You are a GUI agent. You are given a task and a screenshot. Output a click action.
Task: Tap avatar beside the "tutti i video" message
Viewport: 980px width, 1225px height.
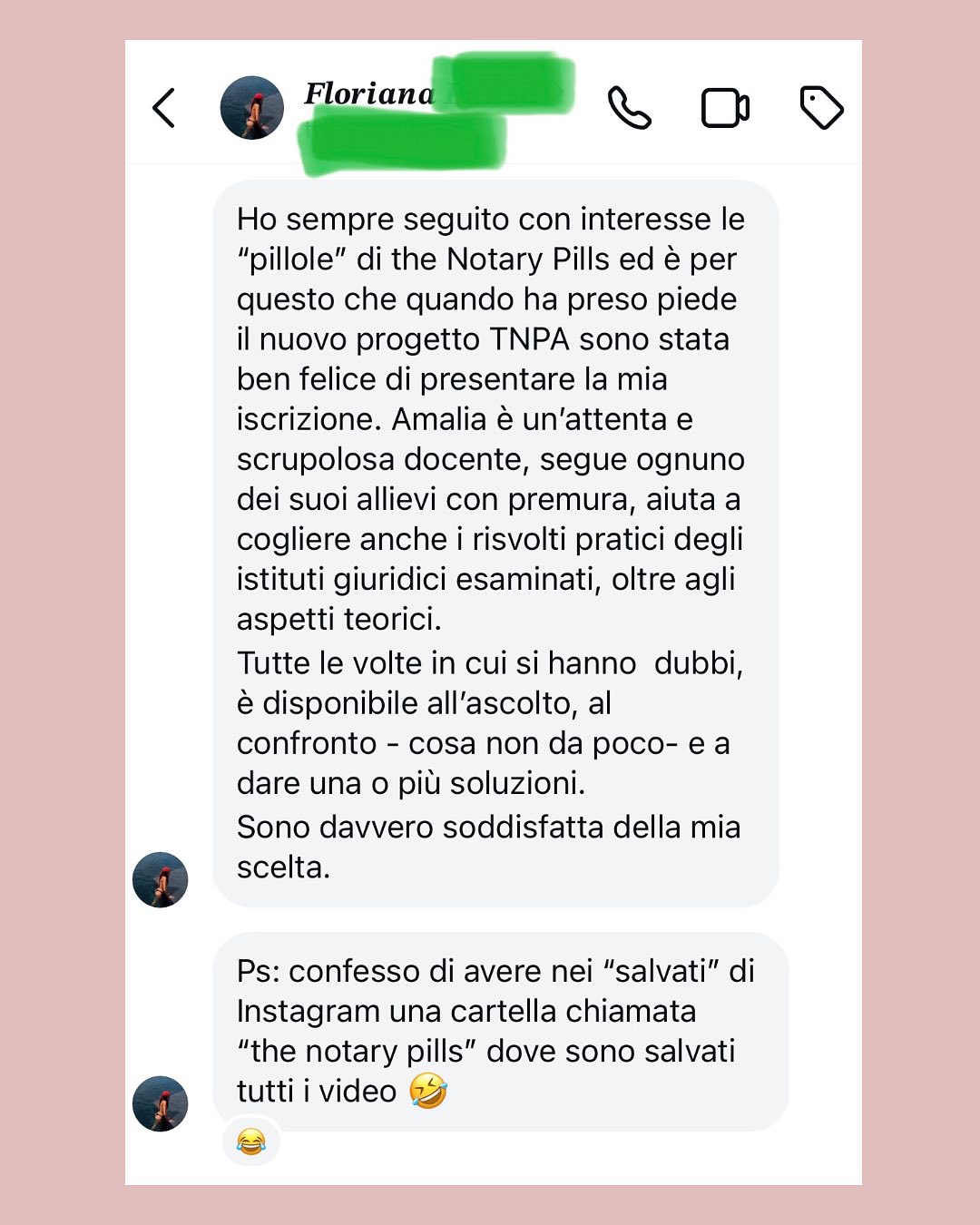[x=160, y=1103]
